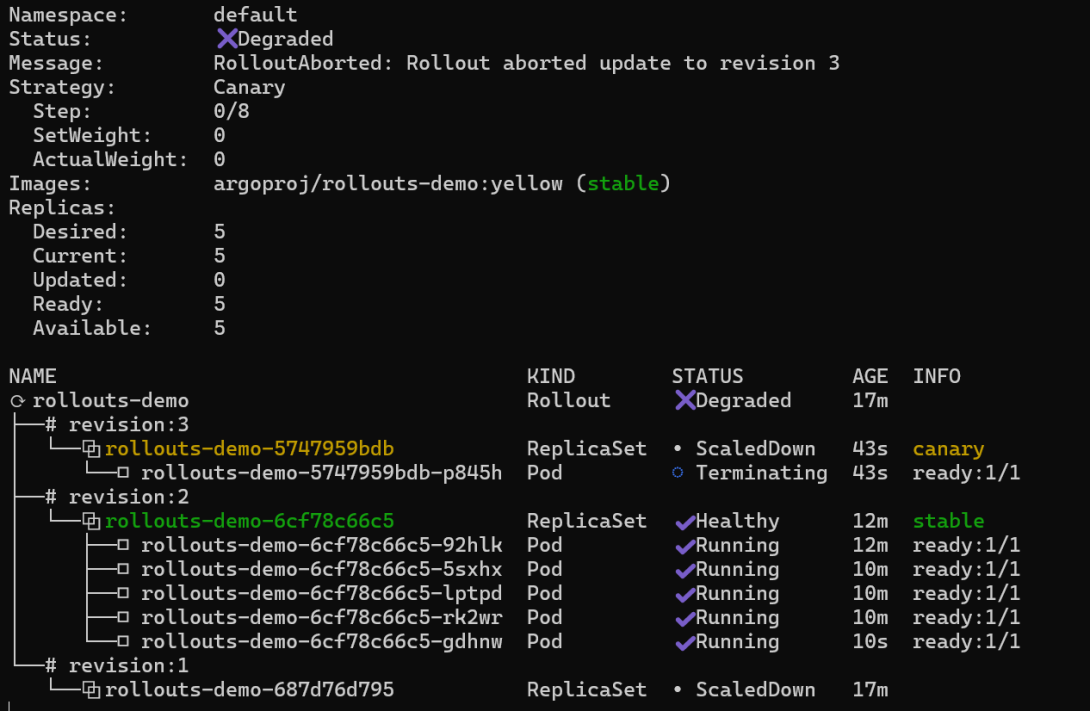The height and width of the screenshot is (711, 1090).
Task: Click the yellow canary label
Action: [x=948, y=449]
